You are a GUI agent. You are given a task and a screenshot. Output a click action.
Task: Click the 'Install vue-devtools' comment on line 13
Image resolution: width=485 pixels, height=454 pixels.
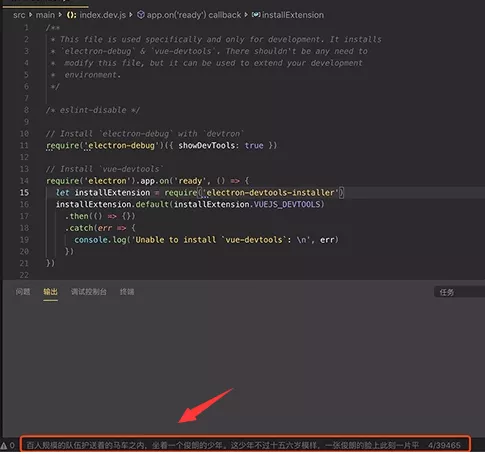coord(105,169)
